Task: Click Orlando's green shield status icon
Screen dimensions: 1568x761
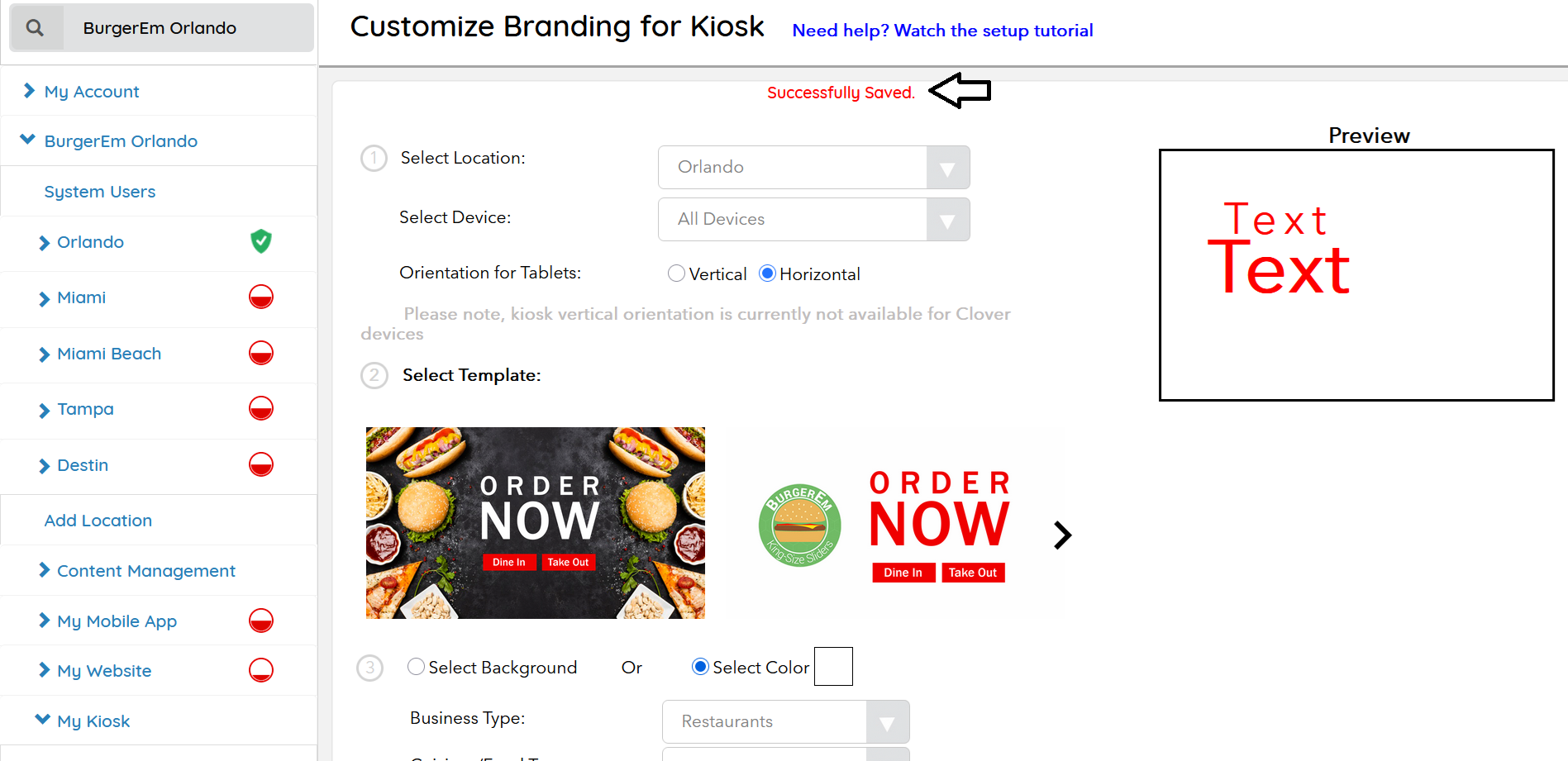Action: tap(261, 241)
